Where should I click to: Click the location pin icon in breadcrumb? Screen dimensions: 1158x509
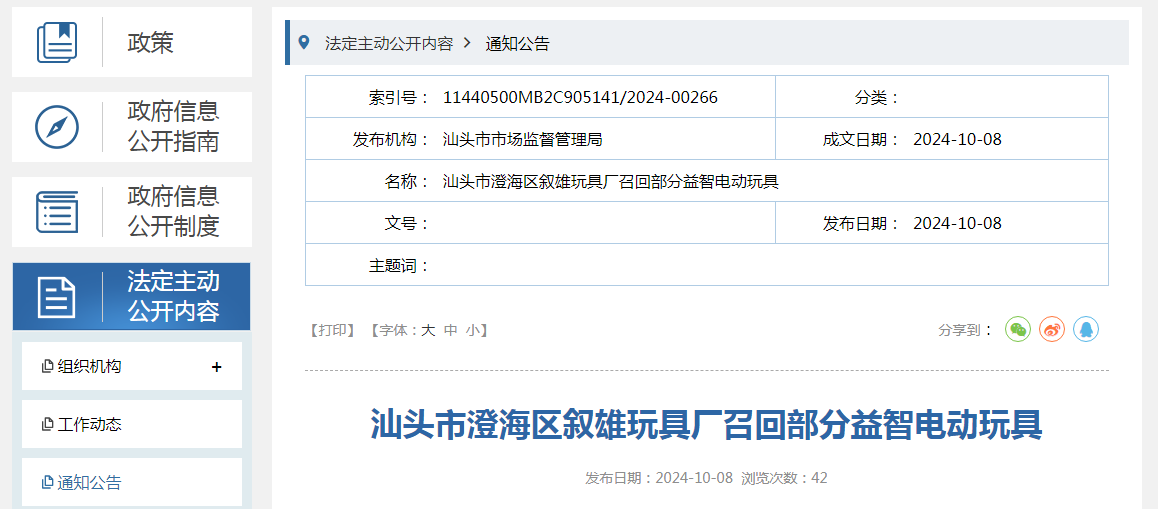point(304,43)
